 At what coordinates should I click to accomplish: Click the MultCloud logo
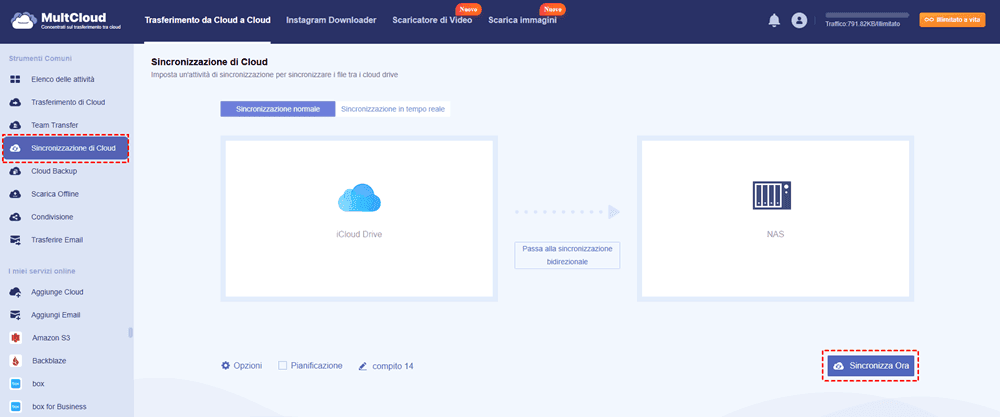click(x=66, y=21)
